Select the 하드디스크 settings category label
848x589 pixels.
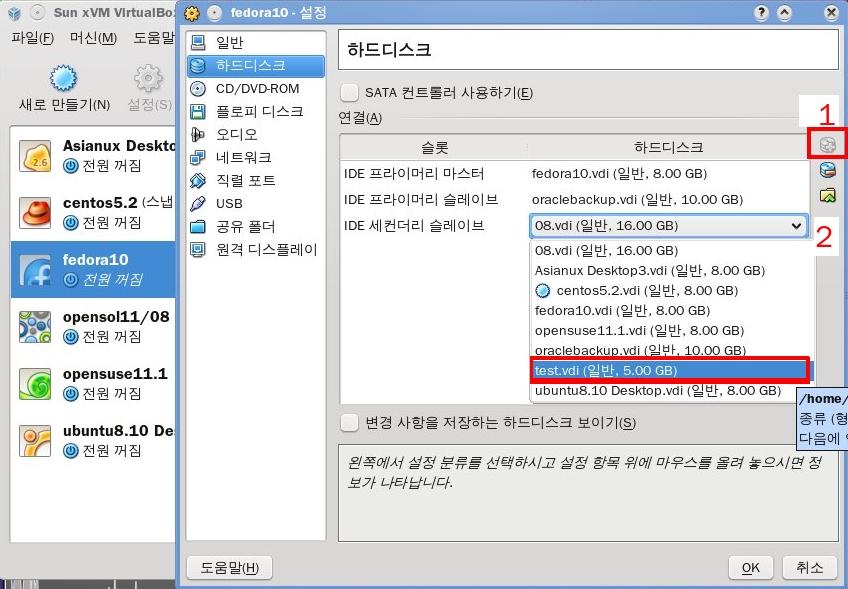coord(250,65)
